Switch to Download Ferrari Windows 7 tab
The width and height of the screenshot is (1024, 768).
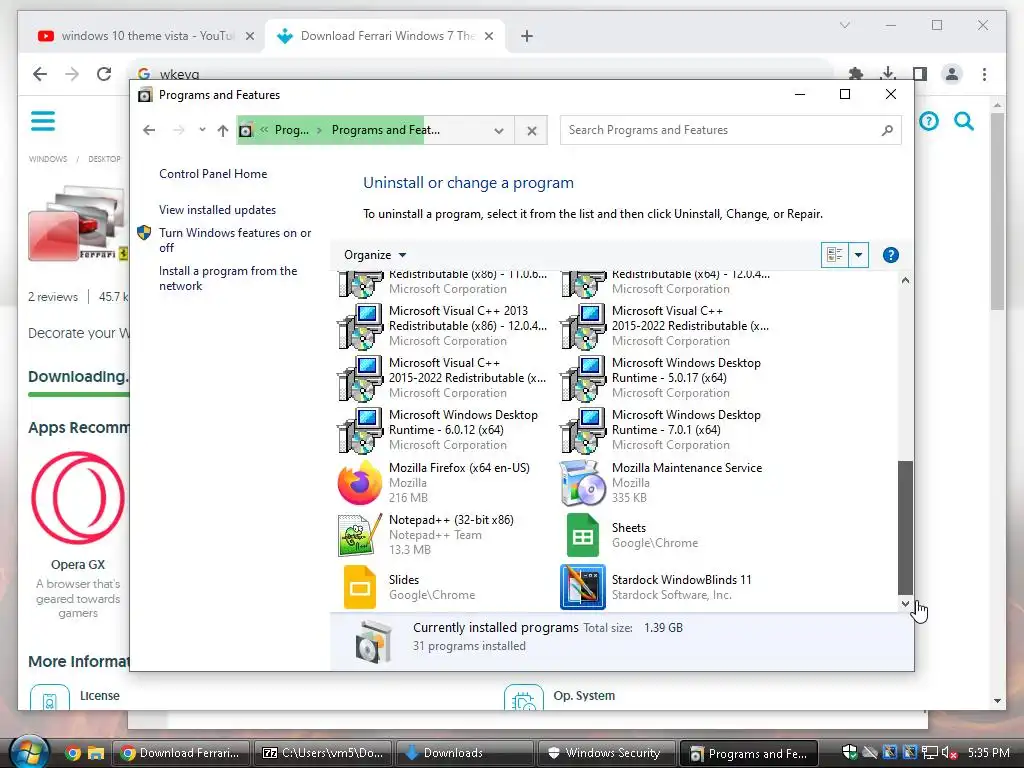tap(387, 36)
